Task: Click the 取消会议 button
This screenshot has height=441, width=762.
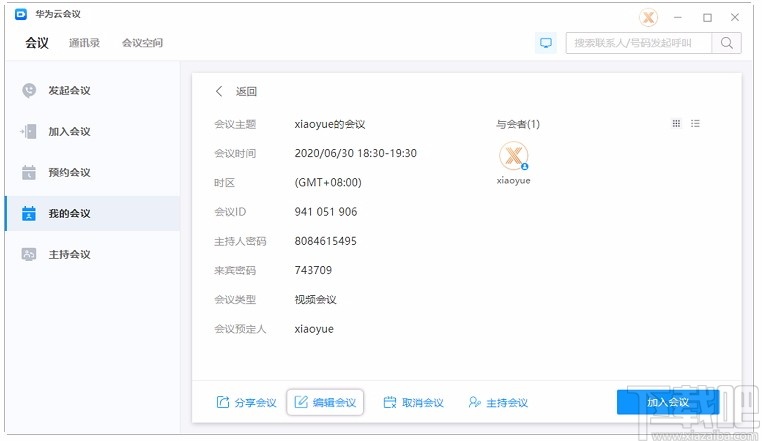Action: click(414, 403)
